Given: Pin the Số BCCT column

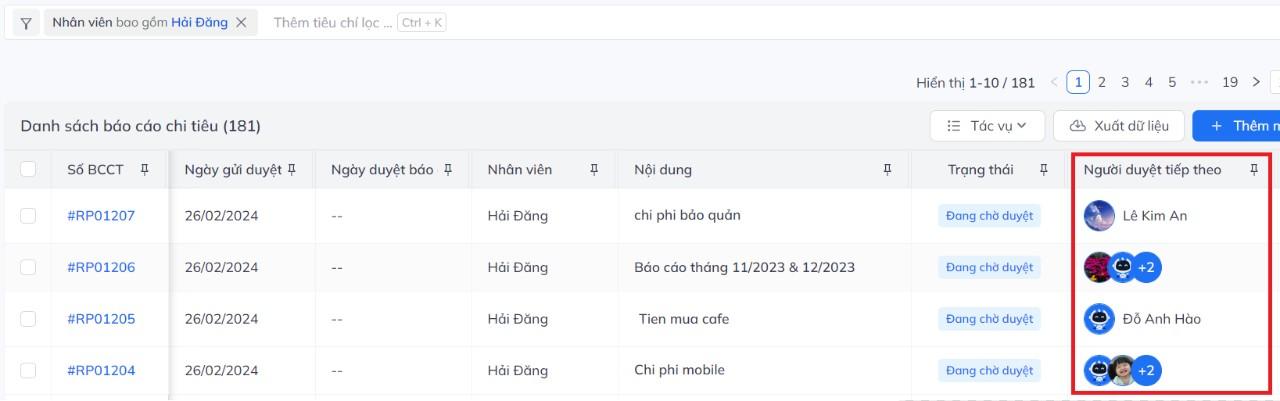Looking at the screenshot, I should pyautogui.click(x=145, y=169).
